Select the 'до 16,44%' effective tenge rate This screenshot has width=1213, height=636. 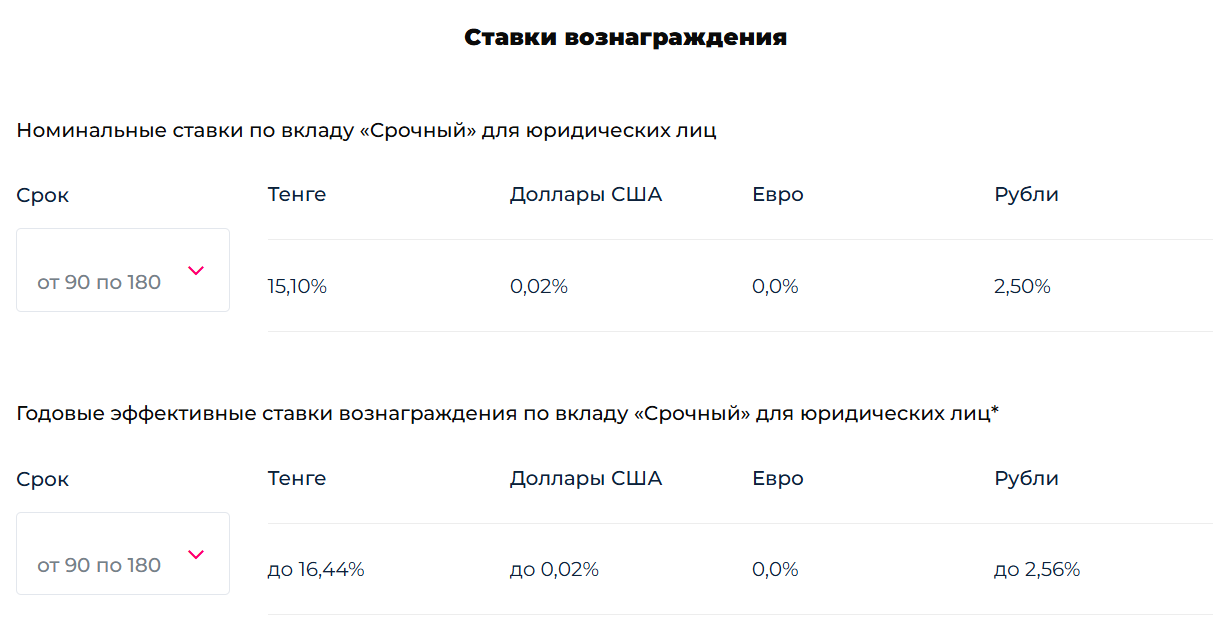click(316, 570)
